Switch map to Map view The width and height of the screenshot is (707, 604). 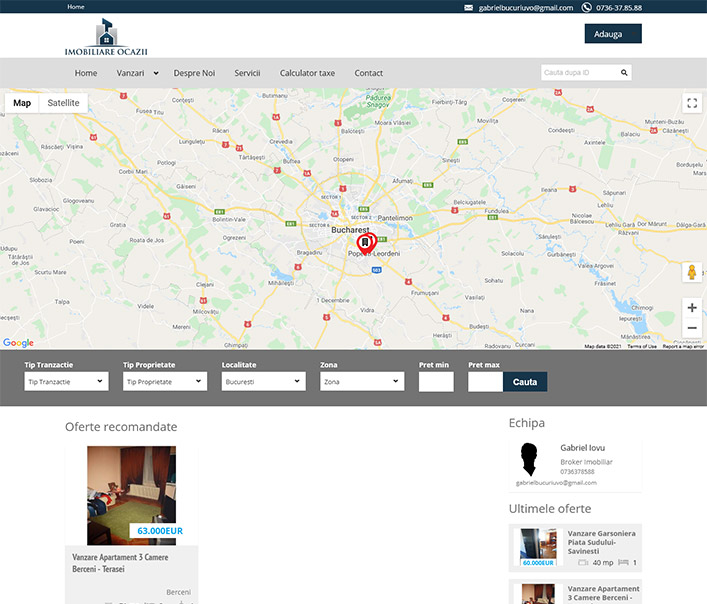[22, 103]
